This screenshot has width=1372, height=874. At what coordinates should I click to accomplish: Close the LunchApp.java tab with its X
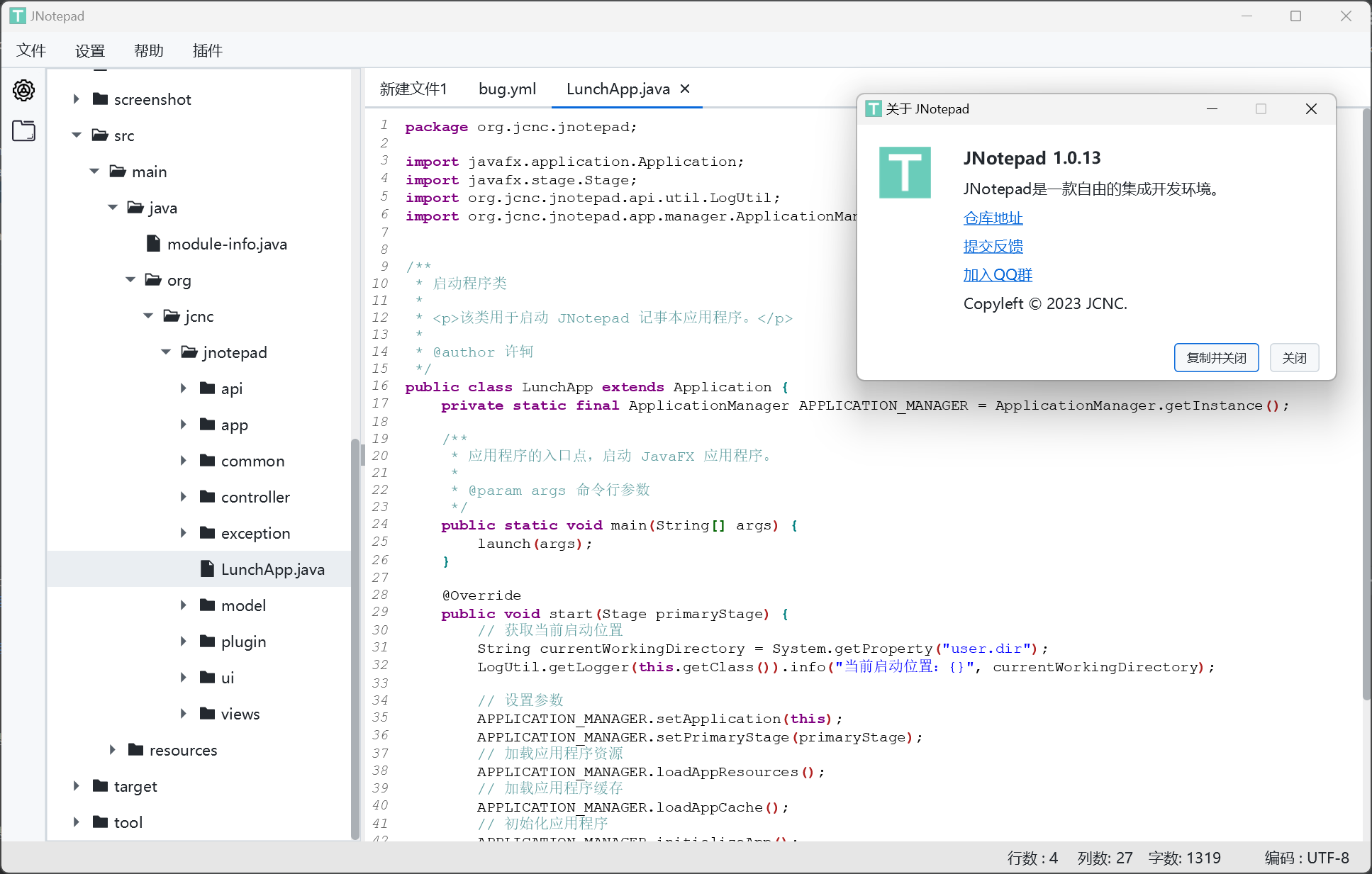[x=685, y=89]
